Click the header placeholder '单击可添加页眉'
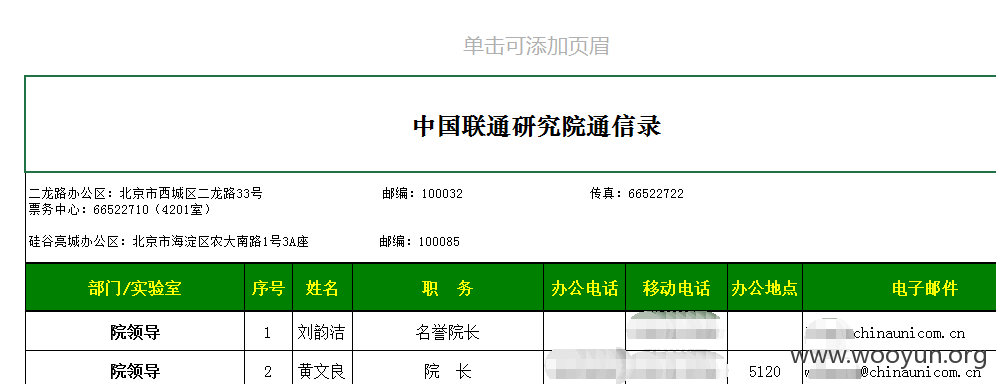 coord(536,46)
